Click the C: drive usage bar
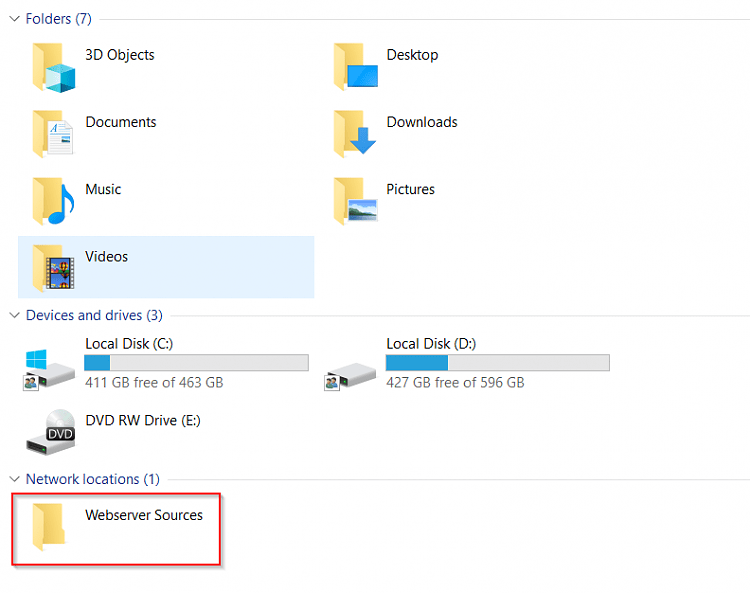This screenshot has width=750, height=593. [x=196, y=362]
